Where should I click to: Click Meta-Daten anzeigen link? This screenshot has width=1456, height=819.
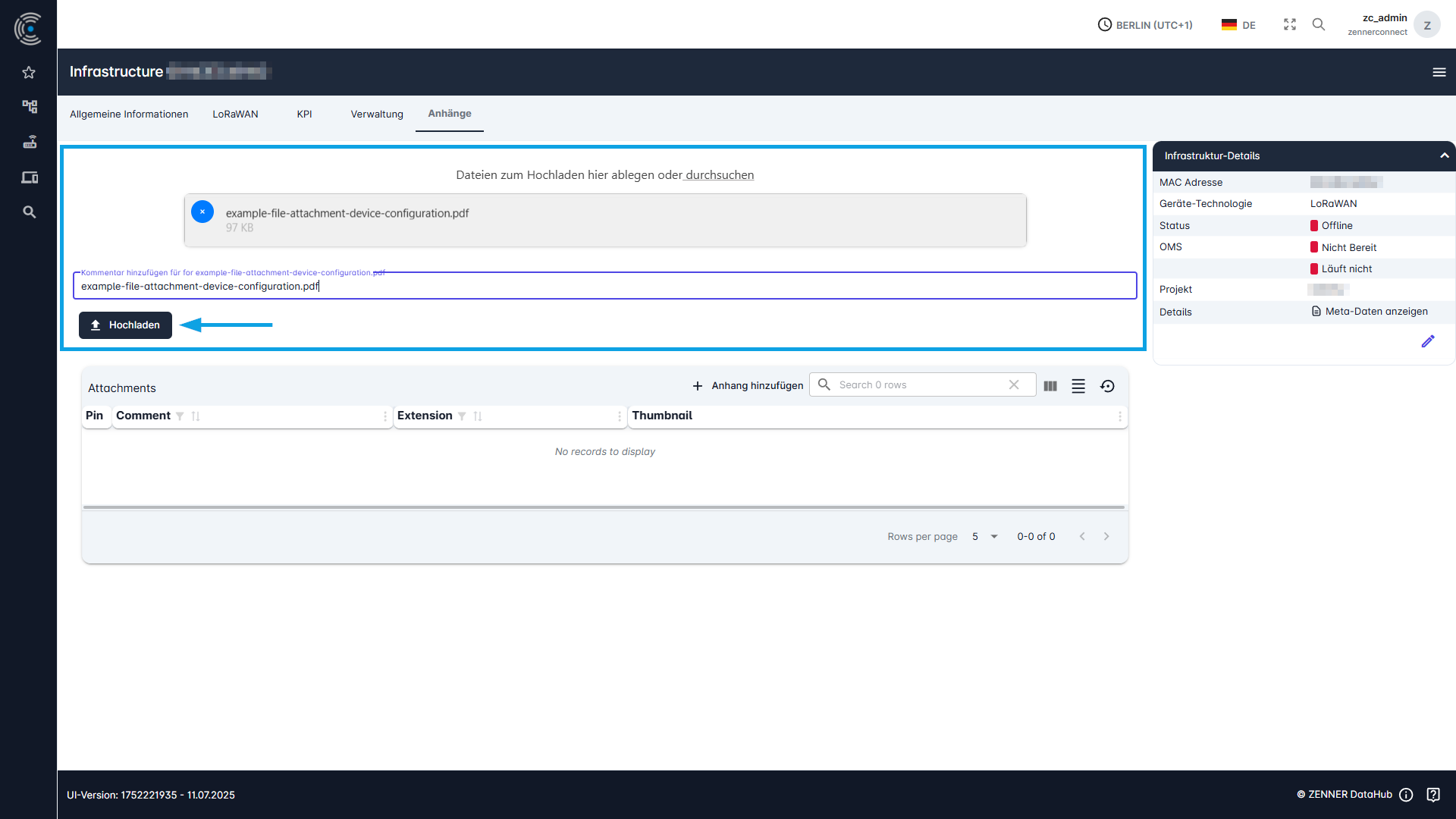(1376, 312)
